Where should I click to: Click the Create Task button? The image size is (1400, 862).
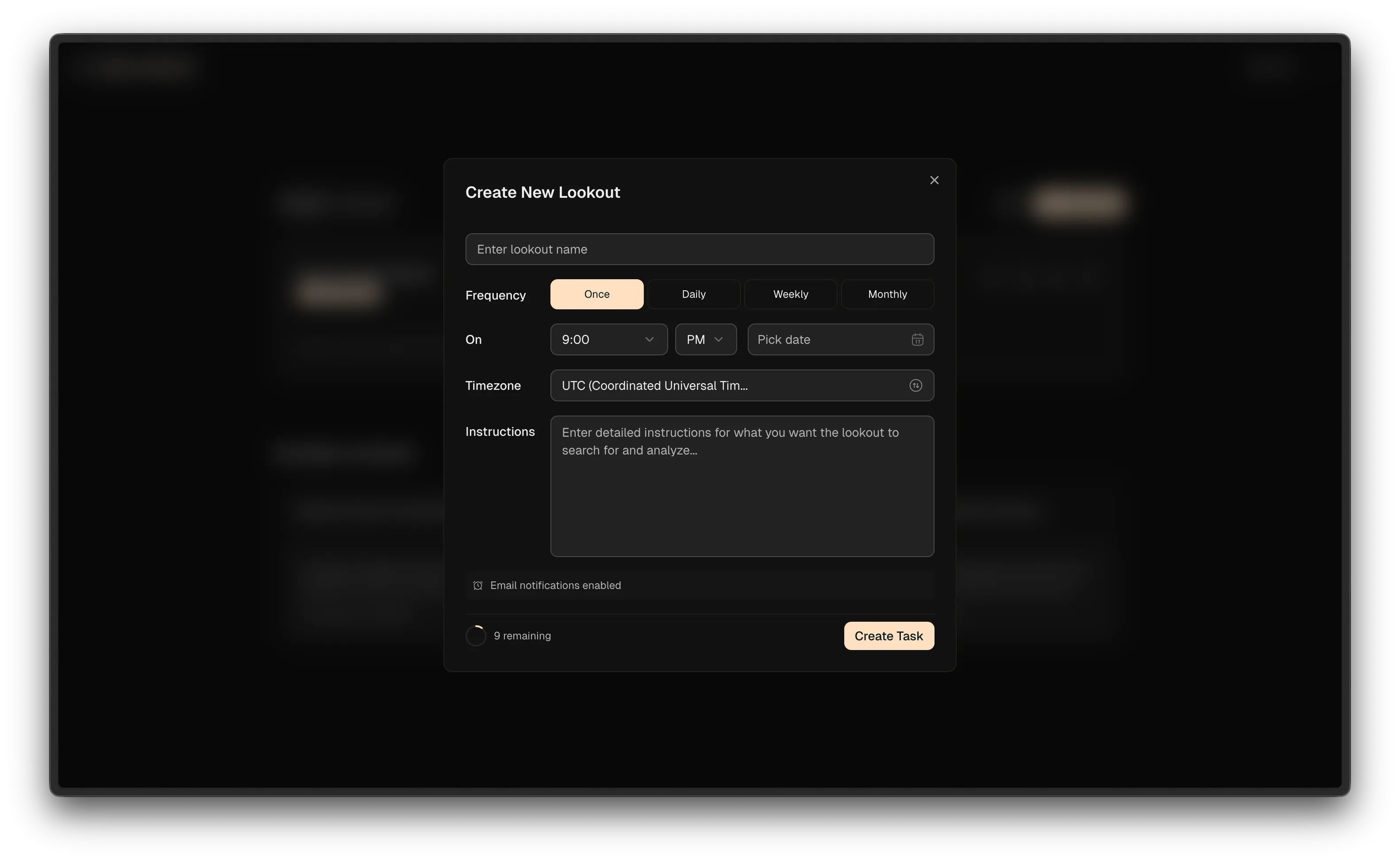[888, 636]
